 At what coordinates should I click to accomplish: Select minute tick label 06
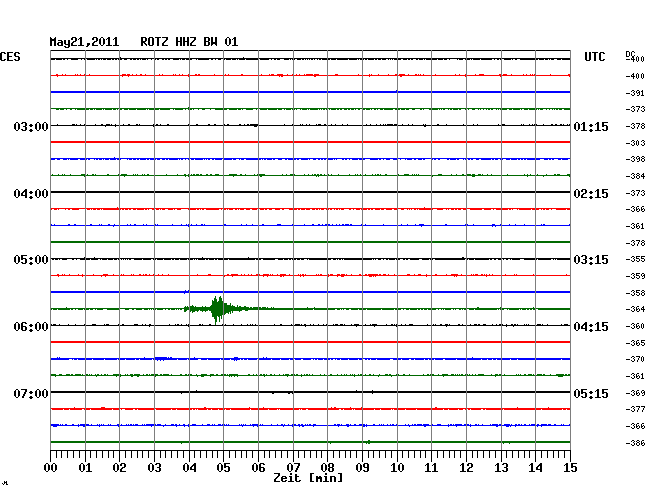tap(258, 468)
